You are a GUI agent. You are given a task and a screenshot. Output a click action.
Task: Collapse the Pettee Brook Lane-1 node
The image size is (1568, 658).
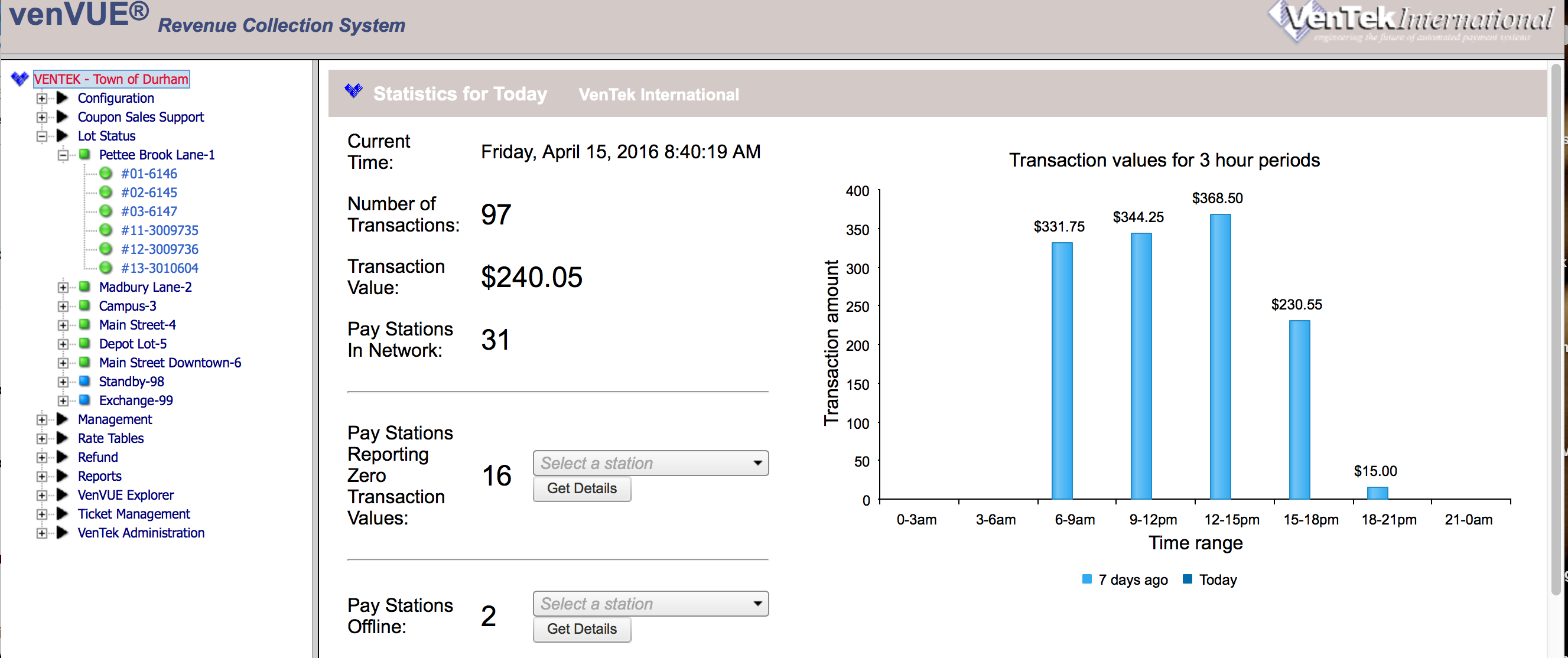coord(63,155)
